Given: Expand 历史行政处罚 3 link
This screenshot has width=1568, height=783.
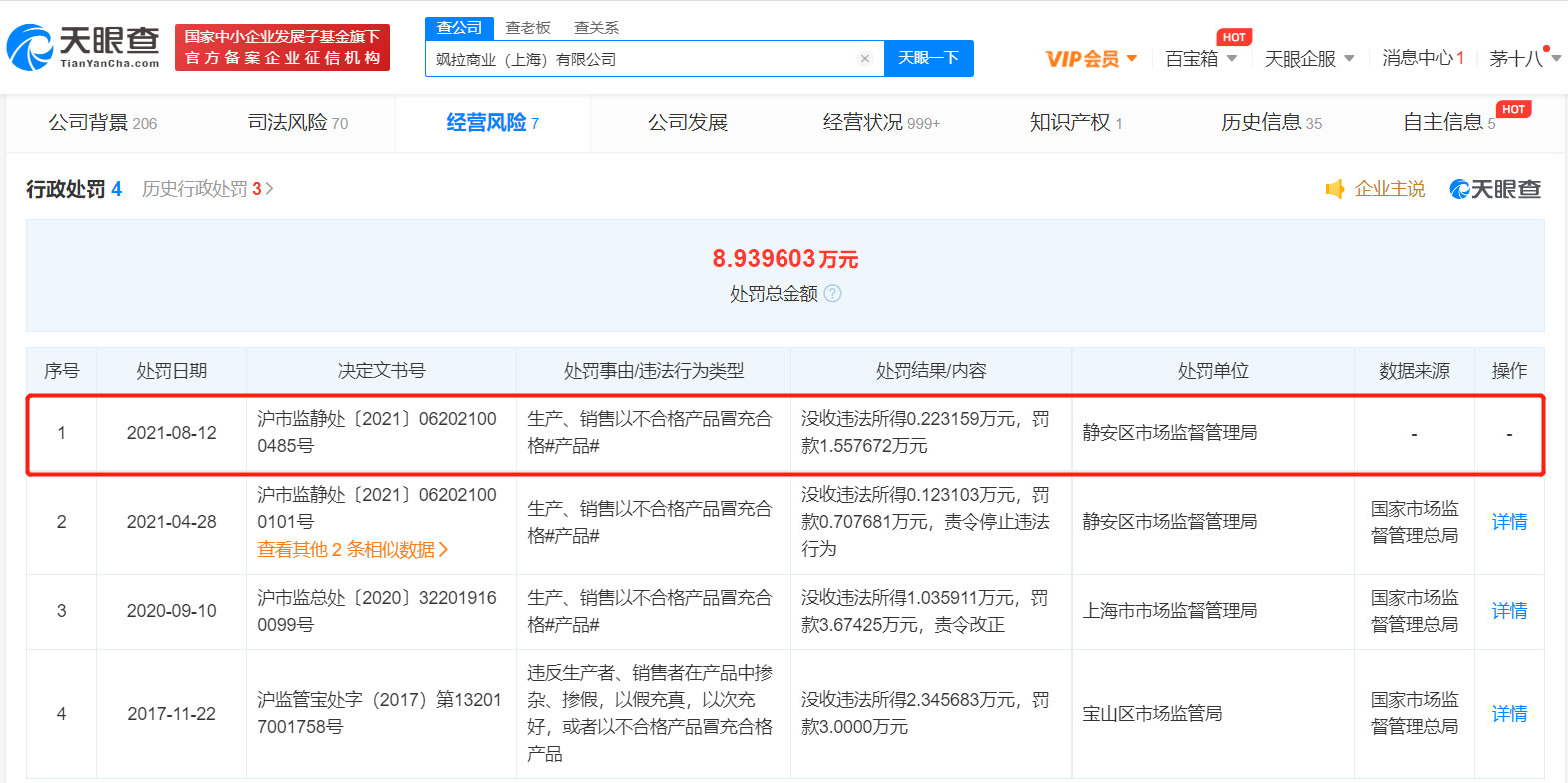Looking at the screenshot, I should point(208,189).
